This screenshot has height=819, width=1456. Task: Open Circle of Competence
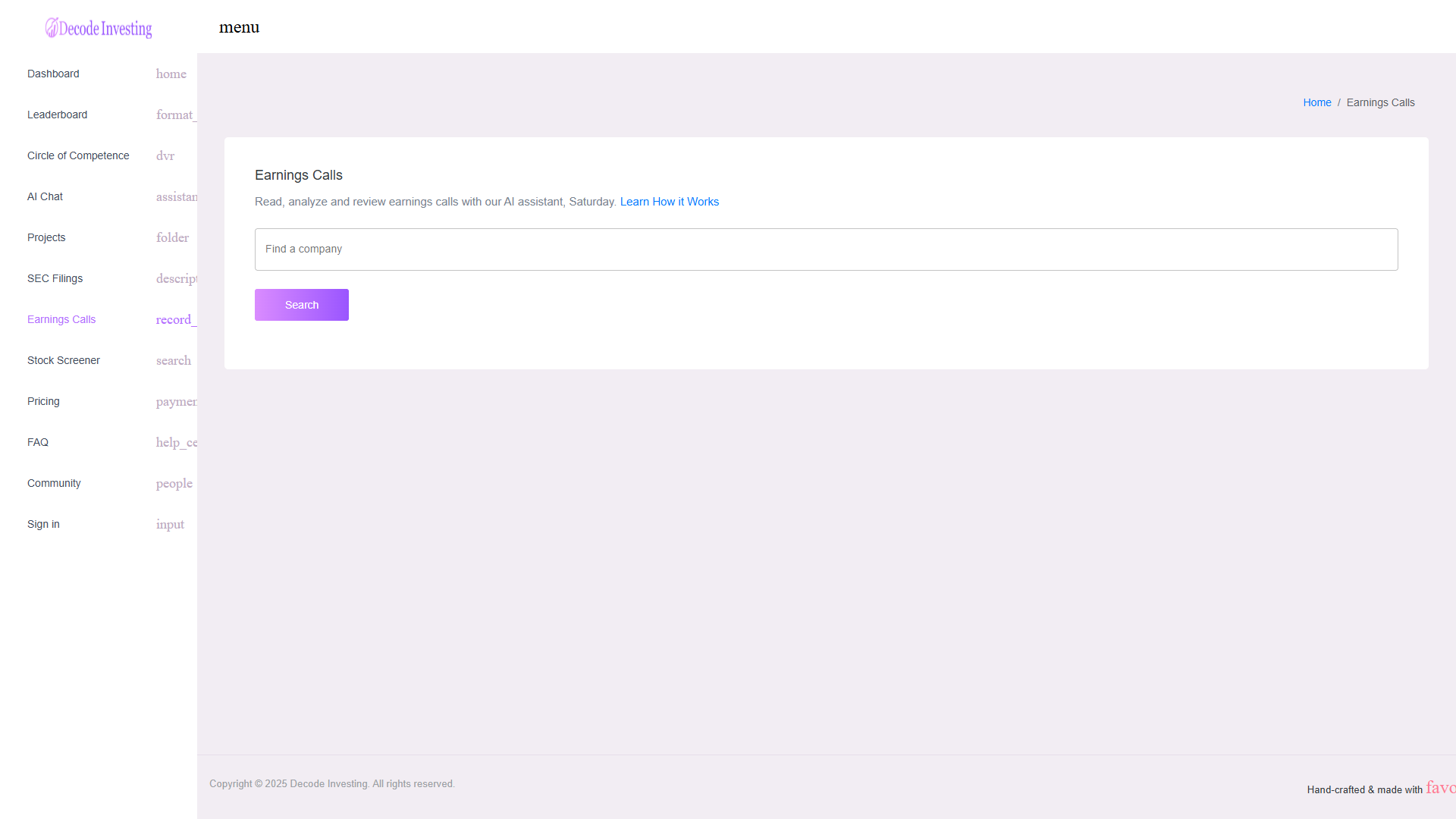click(78, 155)
